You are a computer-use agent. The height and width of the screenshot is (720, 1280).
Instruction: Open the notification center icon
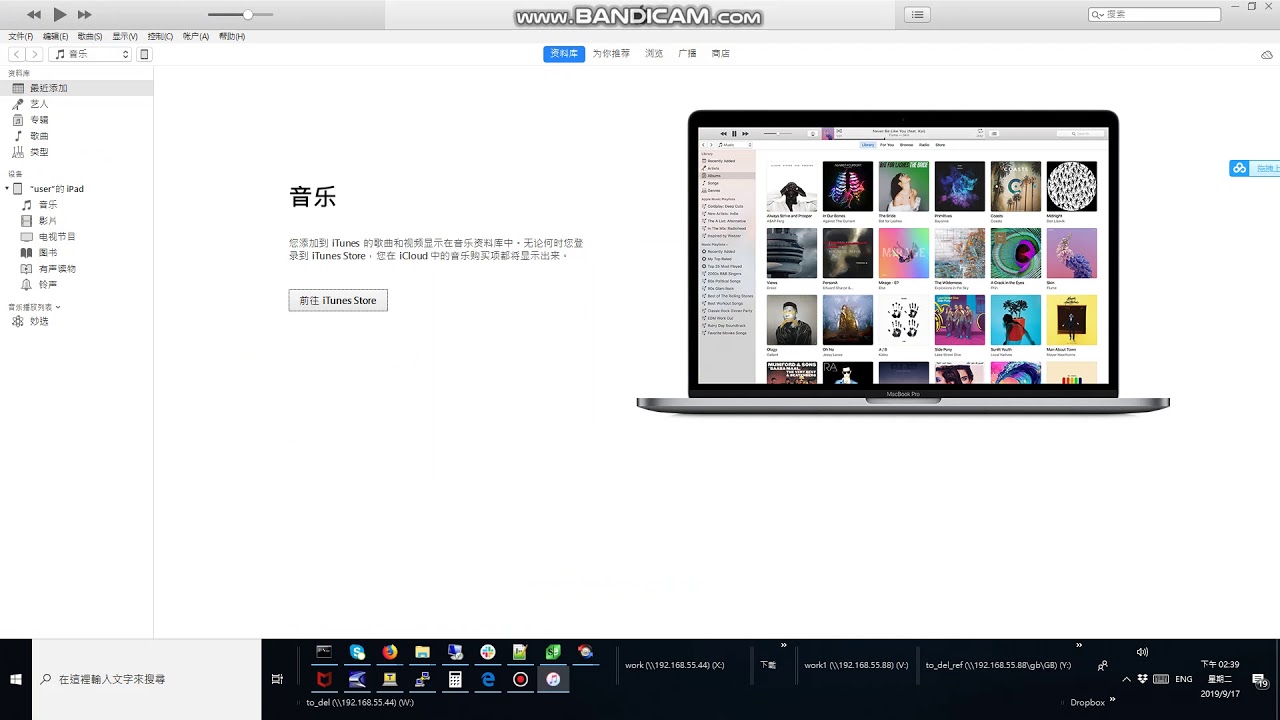(1260, 679)
